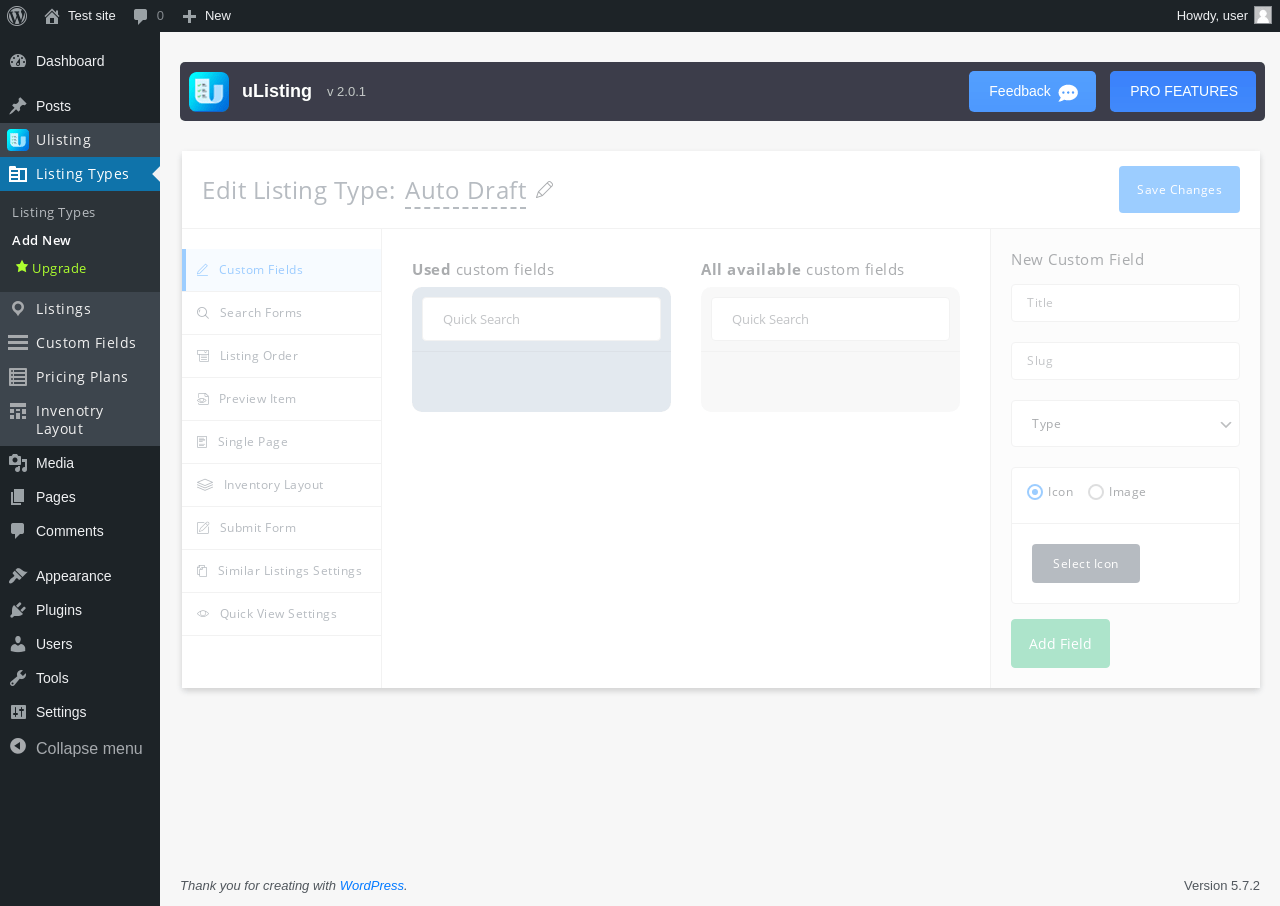
Task: Click the Plugins plug icon
Action: (x=18, y=610)
